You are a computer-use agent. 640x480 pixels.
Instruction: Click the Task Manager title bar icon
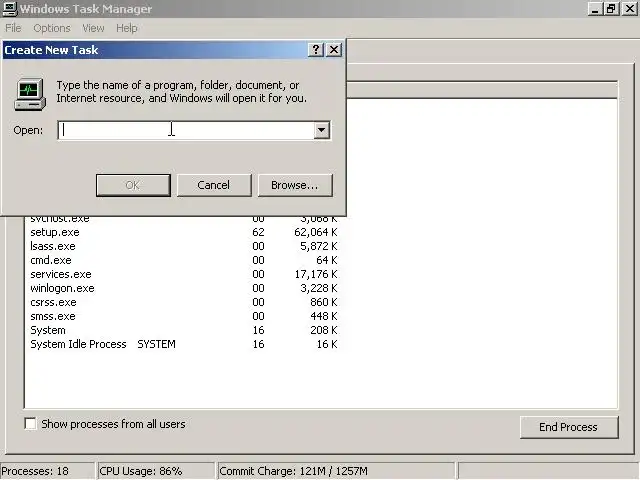10,9
